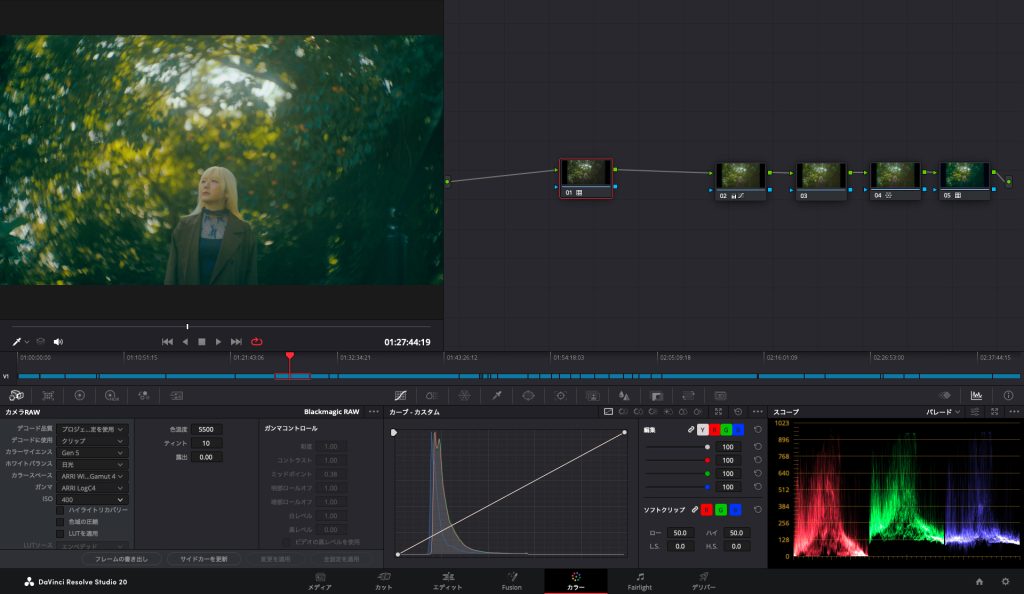Click the サイドカーを更新 button
The height and width of the screenshot is (594, 1024).
(203, 558)
